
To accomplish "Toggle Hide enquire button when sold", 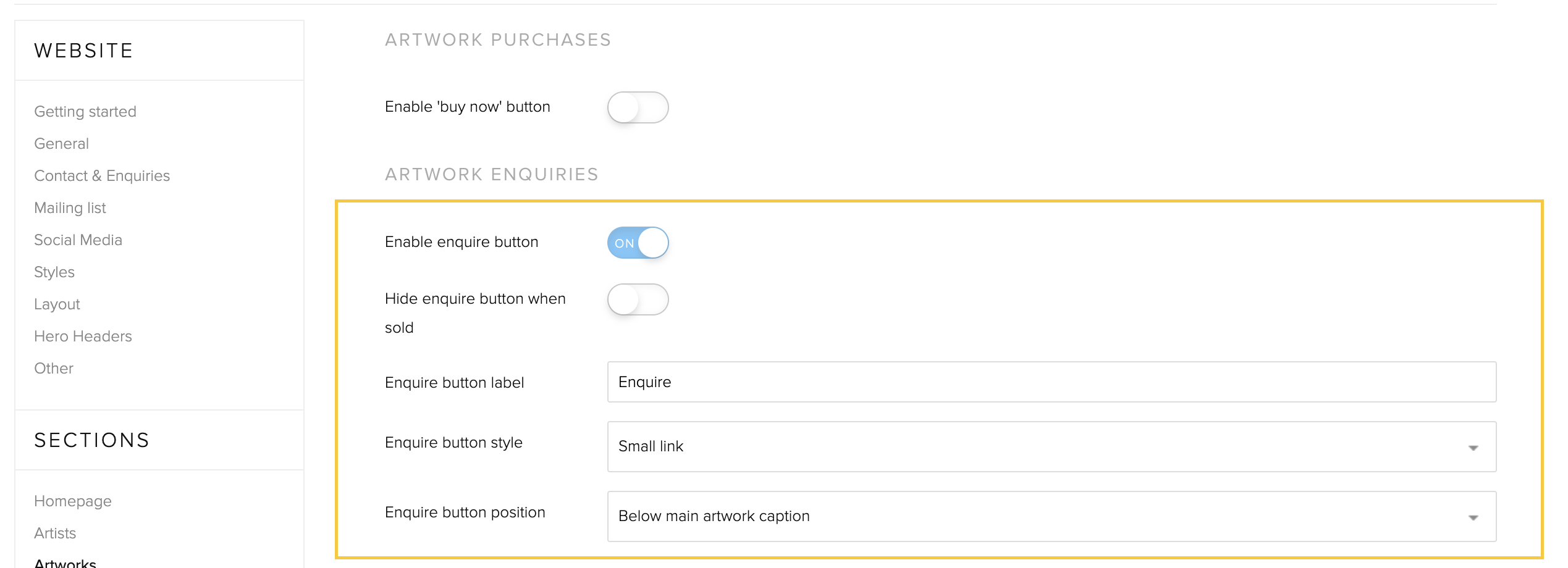I will (x=638, y=299).
